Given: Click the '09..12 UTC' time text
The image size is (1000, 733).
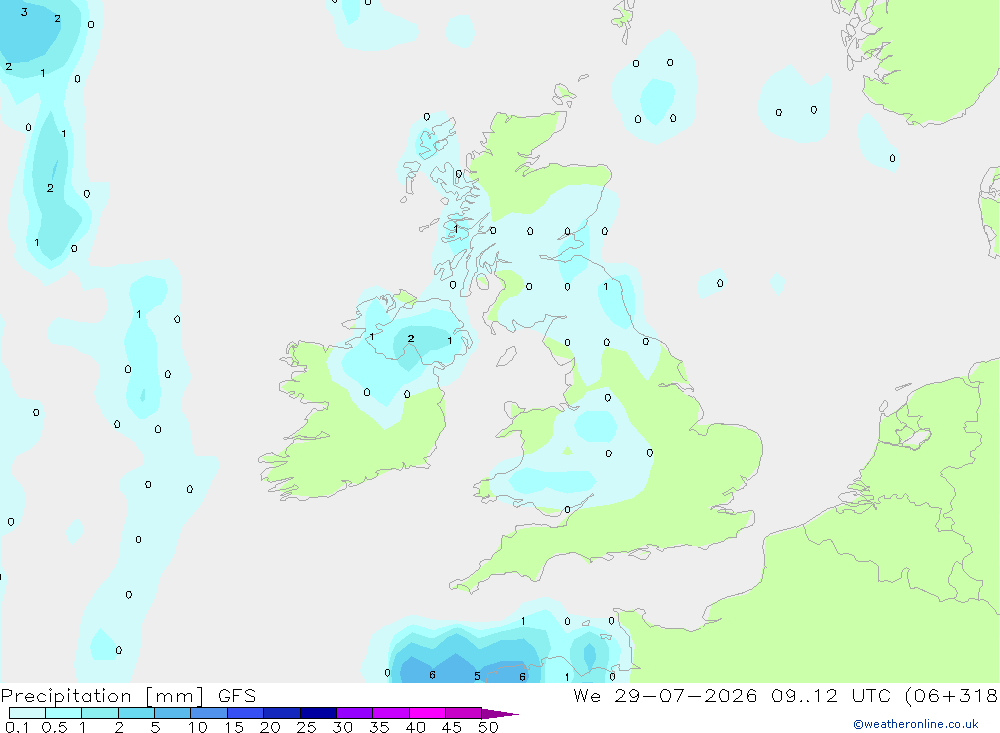Looking at the screenshot, I should click(832, 696).
